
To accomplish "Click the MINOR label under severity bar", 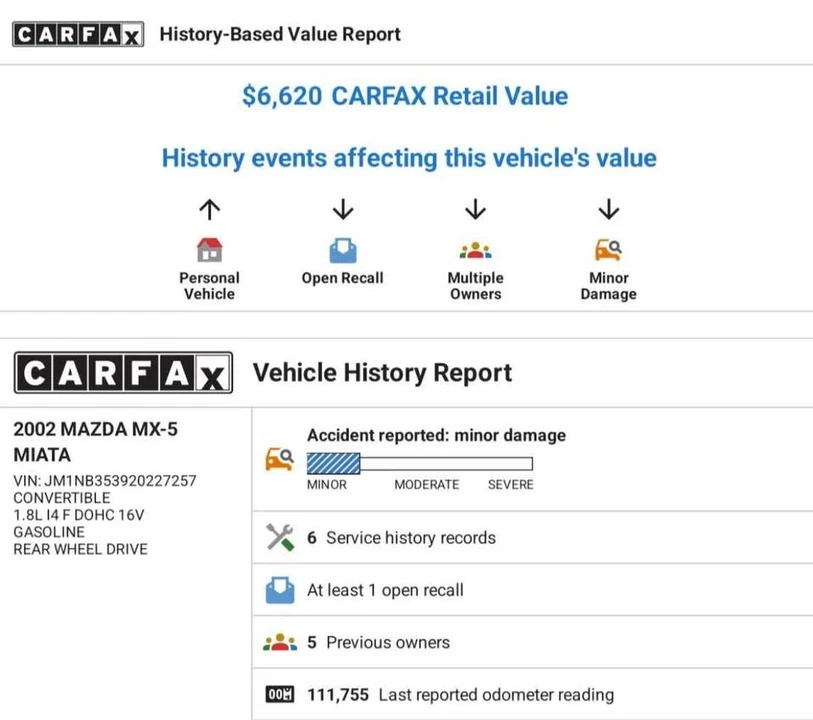I will click(327, 485).
